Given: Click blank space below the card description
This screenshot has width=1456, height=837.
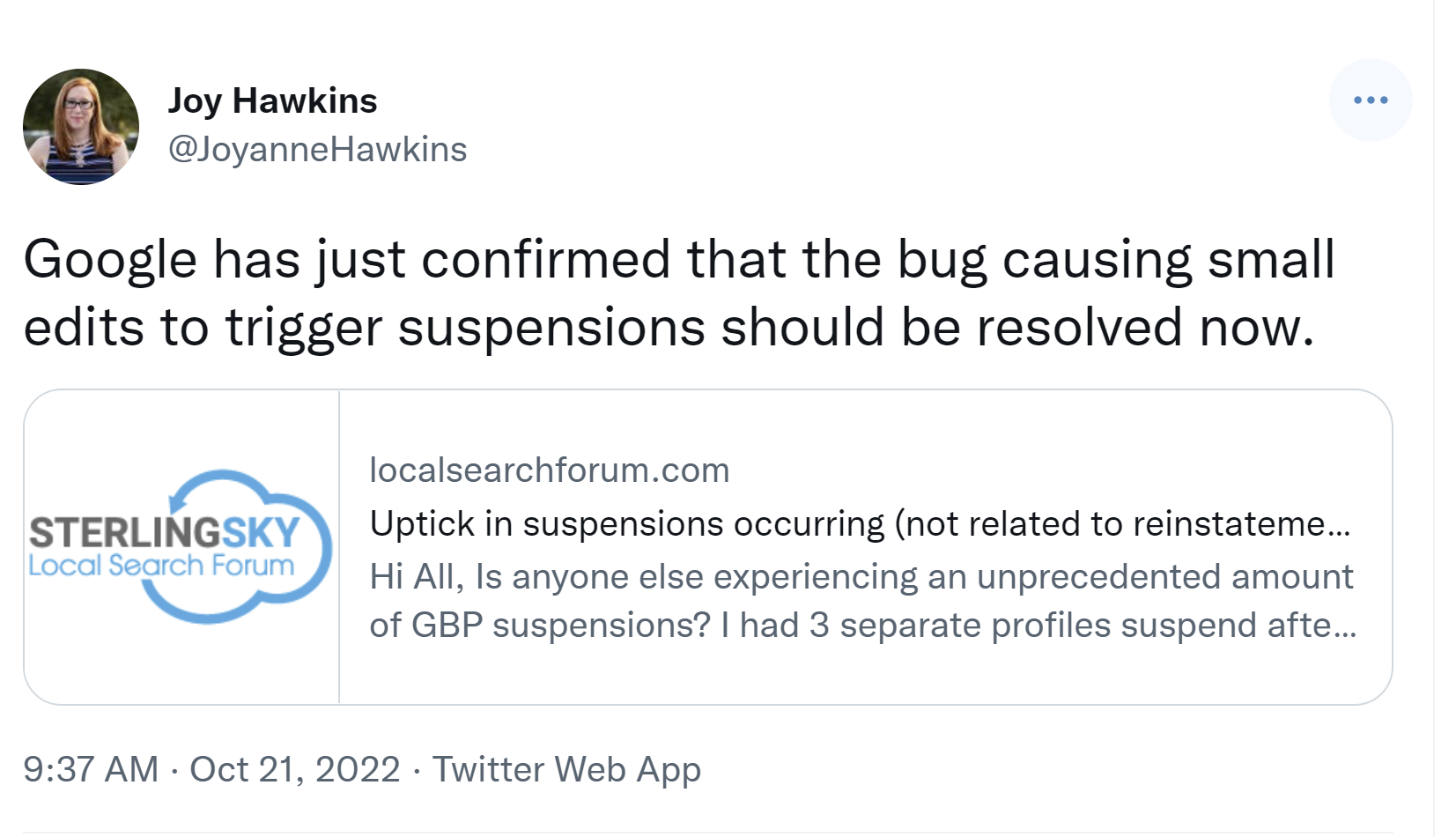Looking at the screenshot, I should (863, 677).
